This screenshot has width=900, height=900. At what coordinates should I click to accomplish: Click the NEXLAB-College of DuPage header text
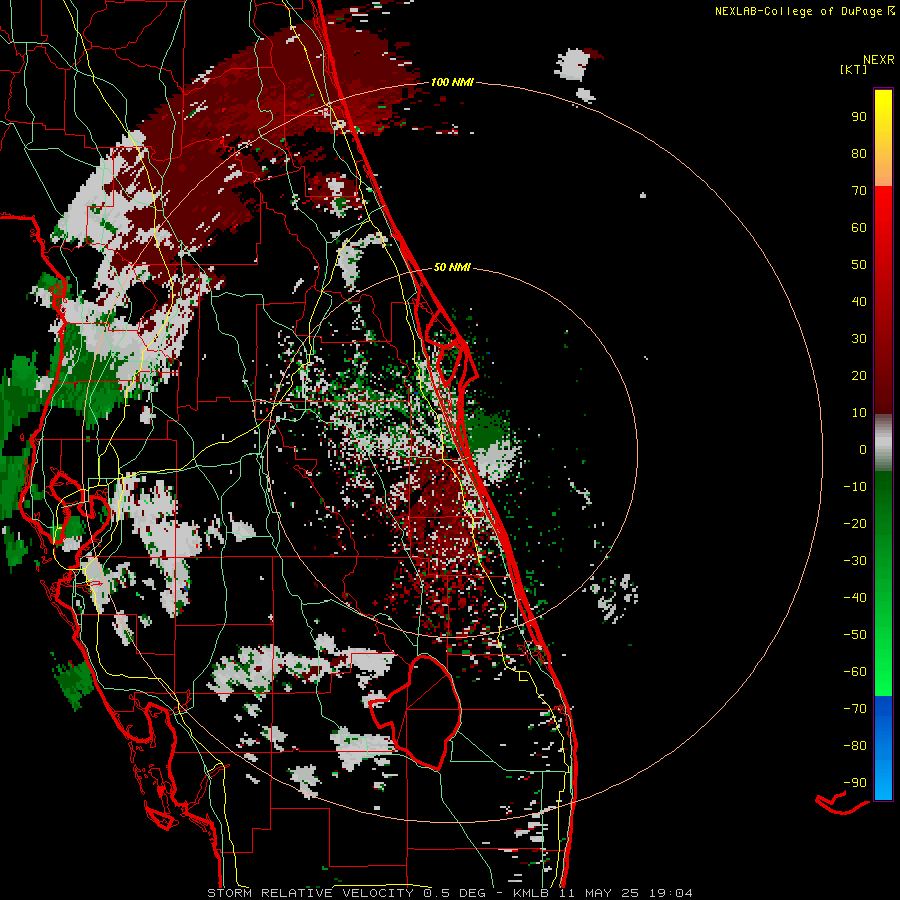pos(801,11)
